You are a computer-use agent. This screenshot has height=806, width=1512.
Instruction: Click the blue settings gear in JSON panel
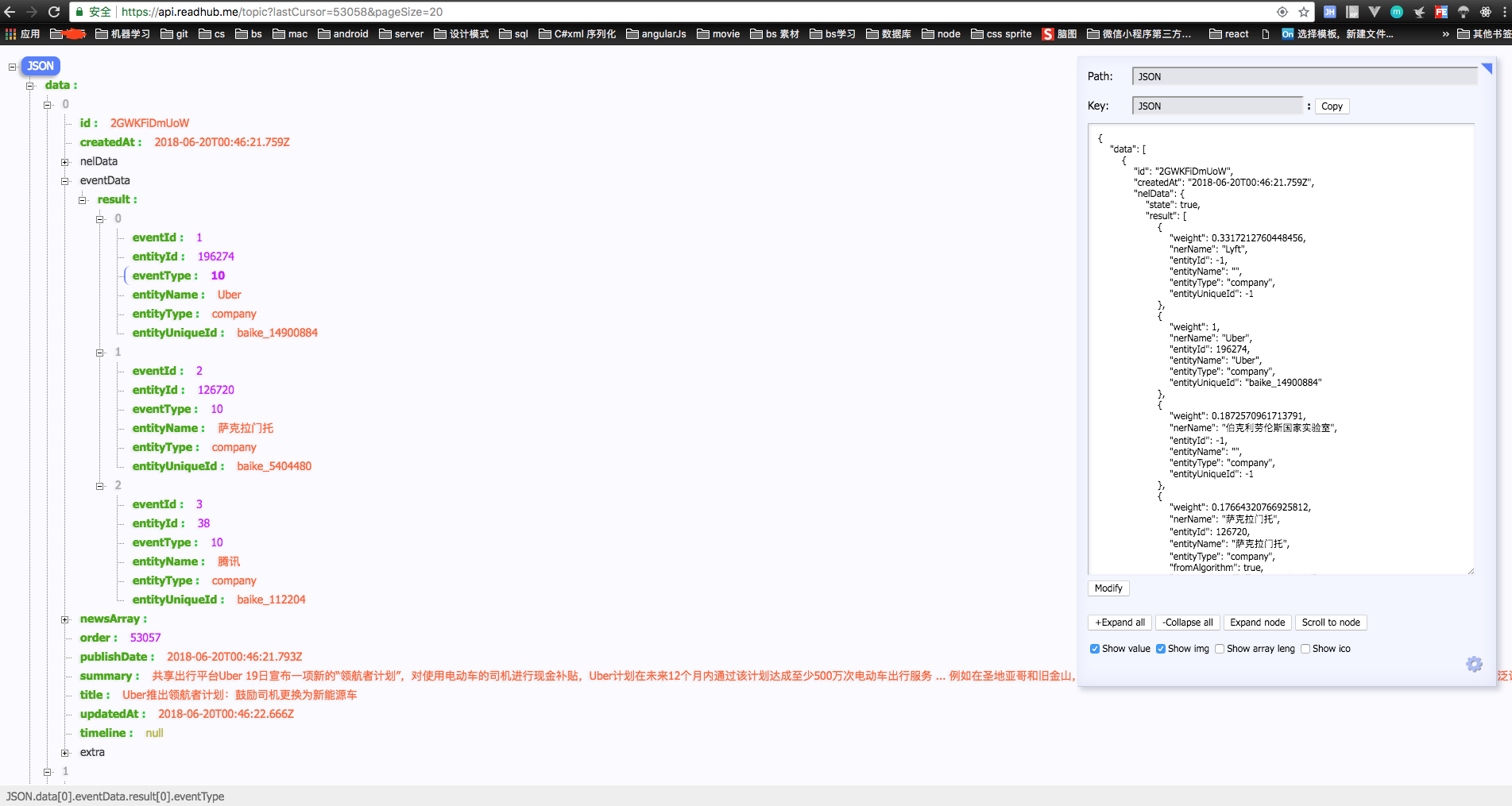1474,664
